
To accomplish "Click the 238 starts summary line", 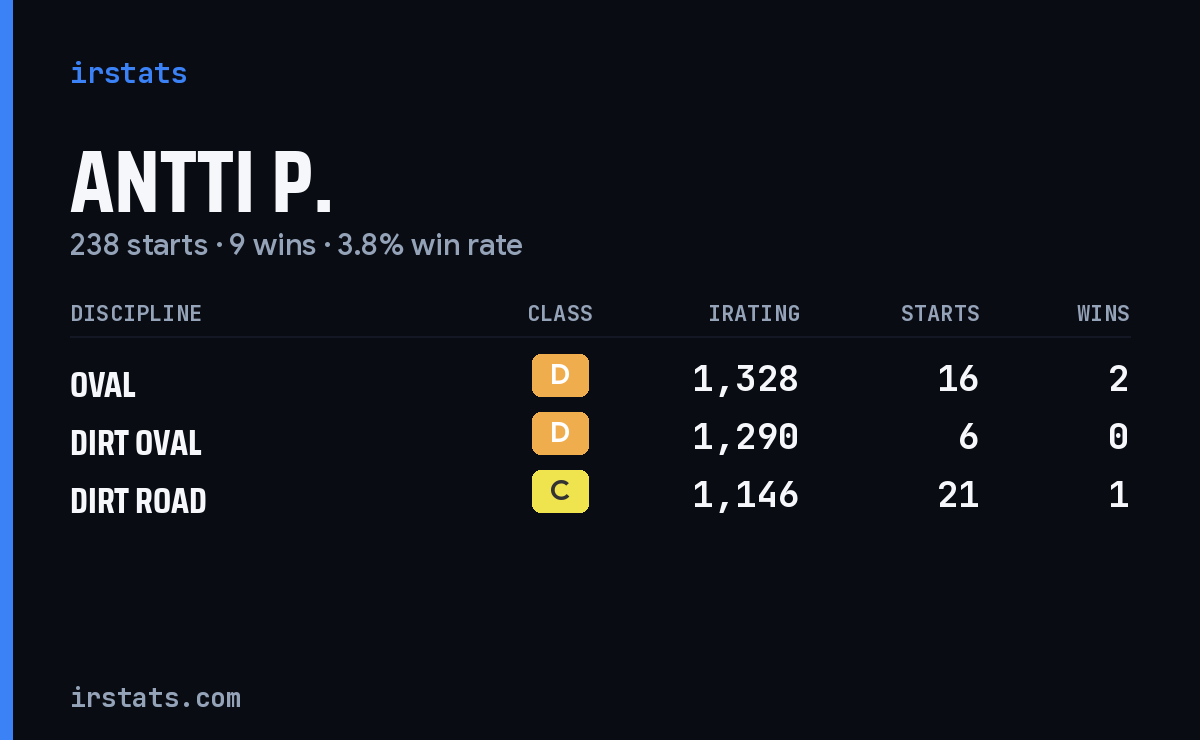I will click(296, 245).
